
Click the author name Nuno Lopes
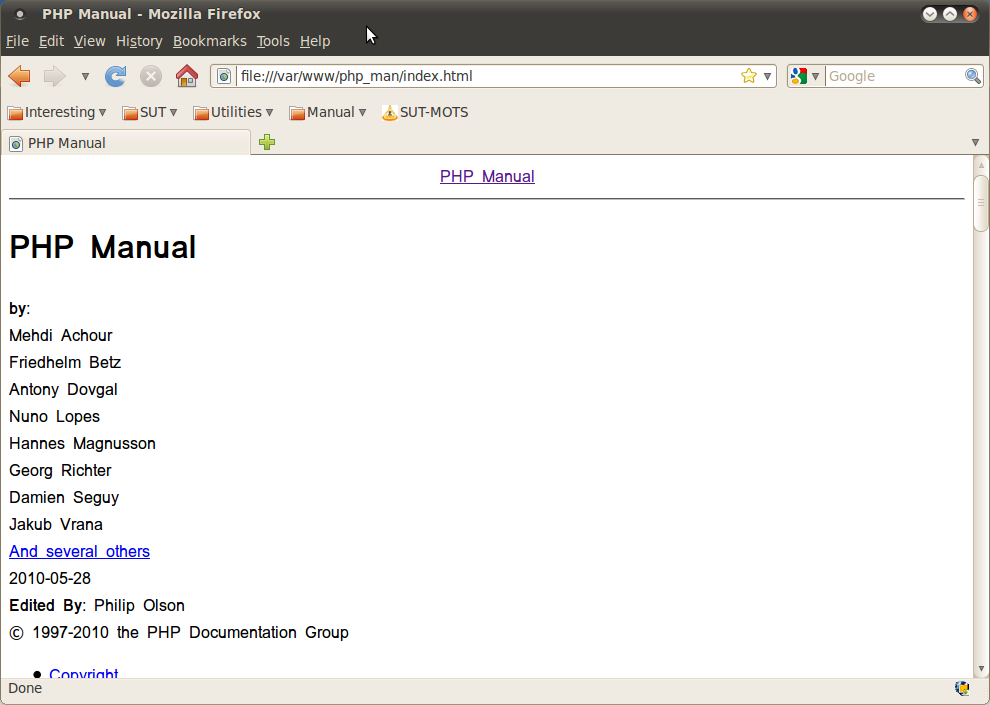[54, 417]
